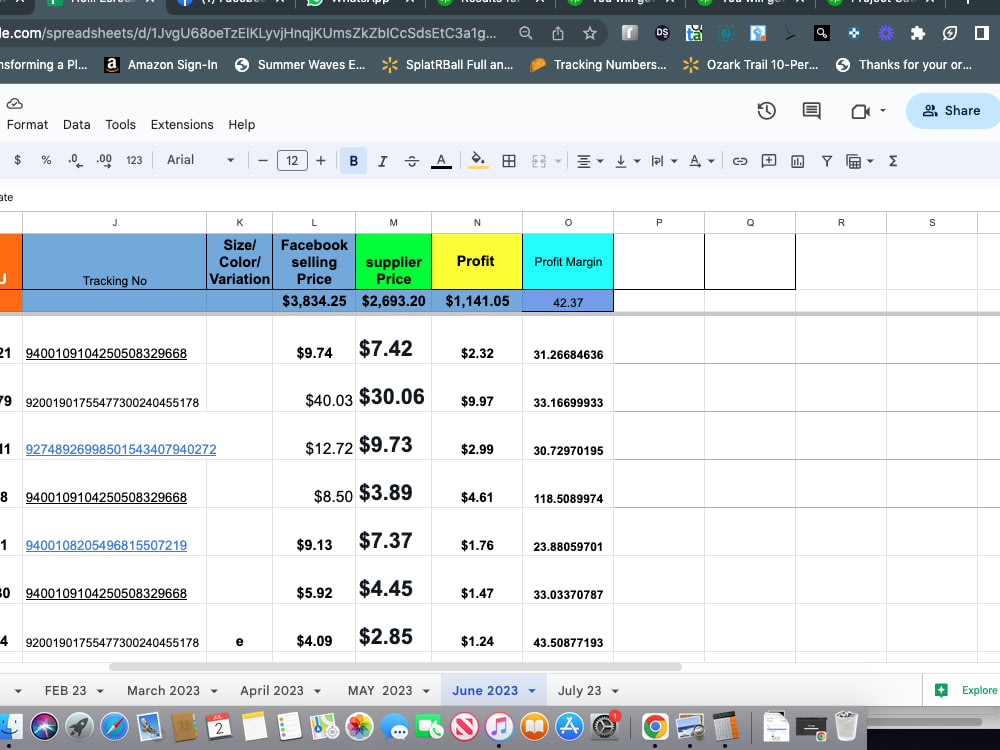
Task: Increase font size with plus
Action: (x=321, y=161)
